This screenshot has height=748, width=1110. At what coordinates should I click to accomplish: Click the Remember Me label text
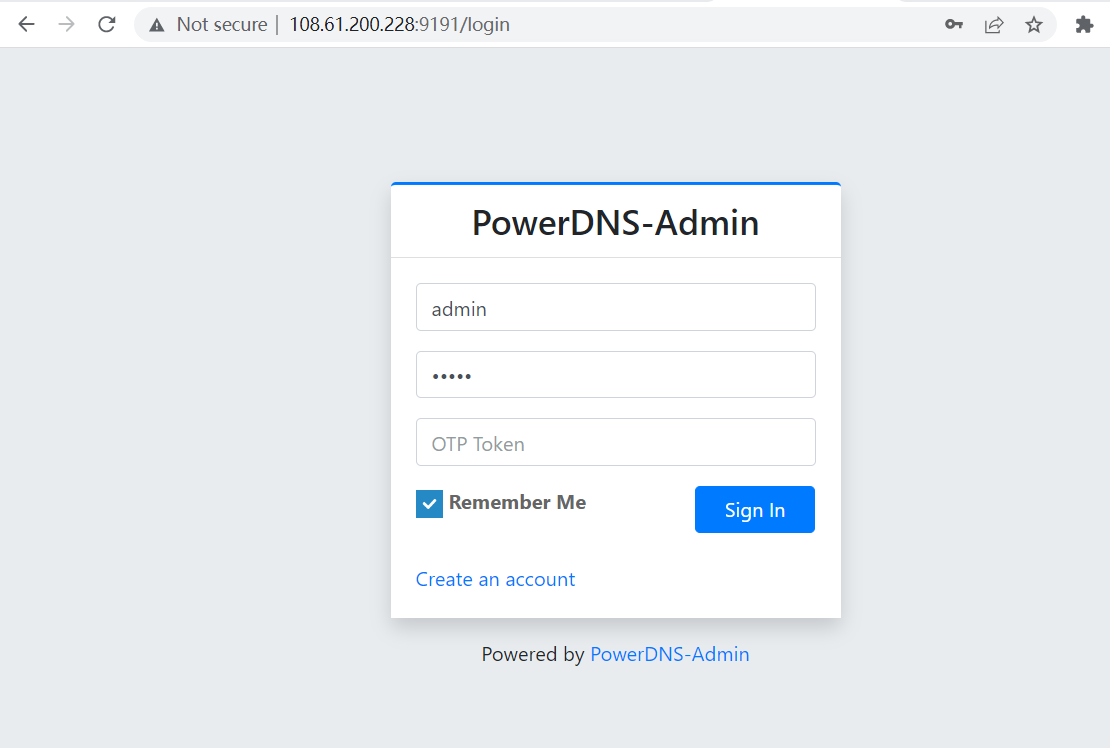coord(517,503)
